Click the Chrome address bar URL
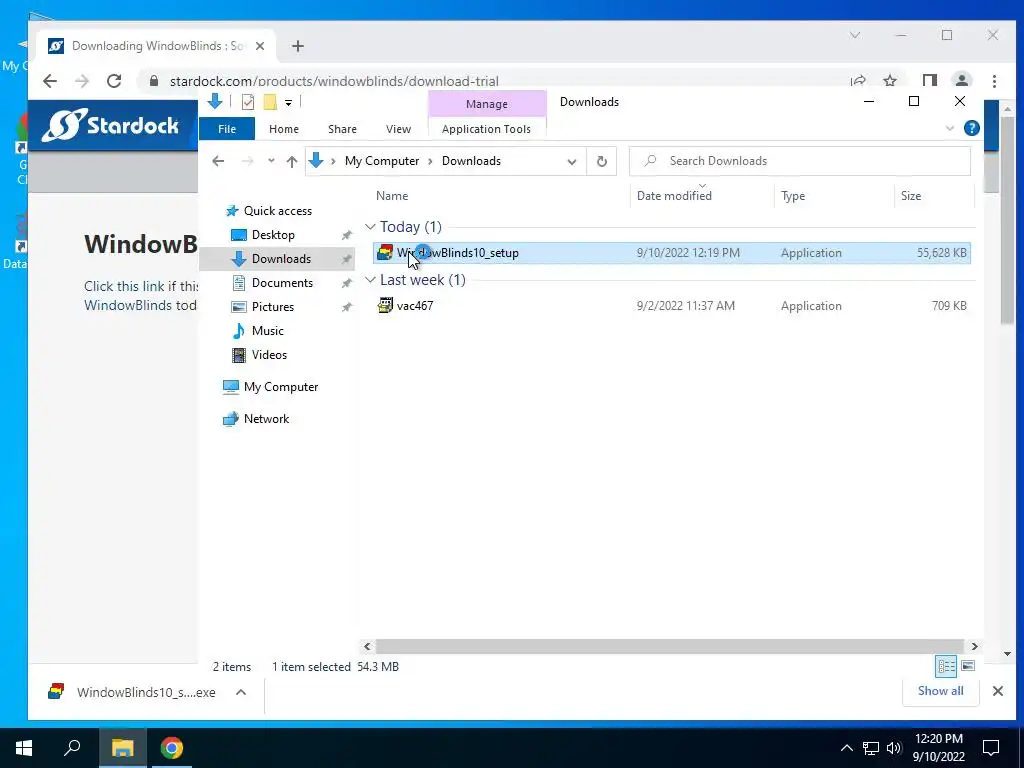Screen dimensions: 1024x768 334,81
